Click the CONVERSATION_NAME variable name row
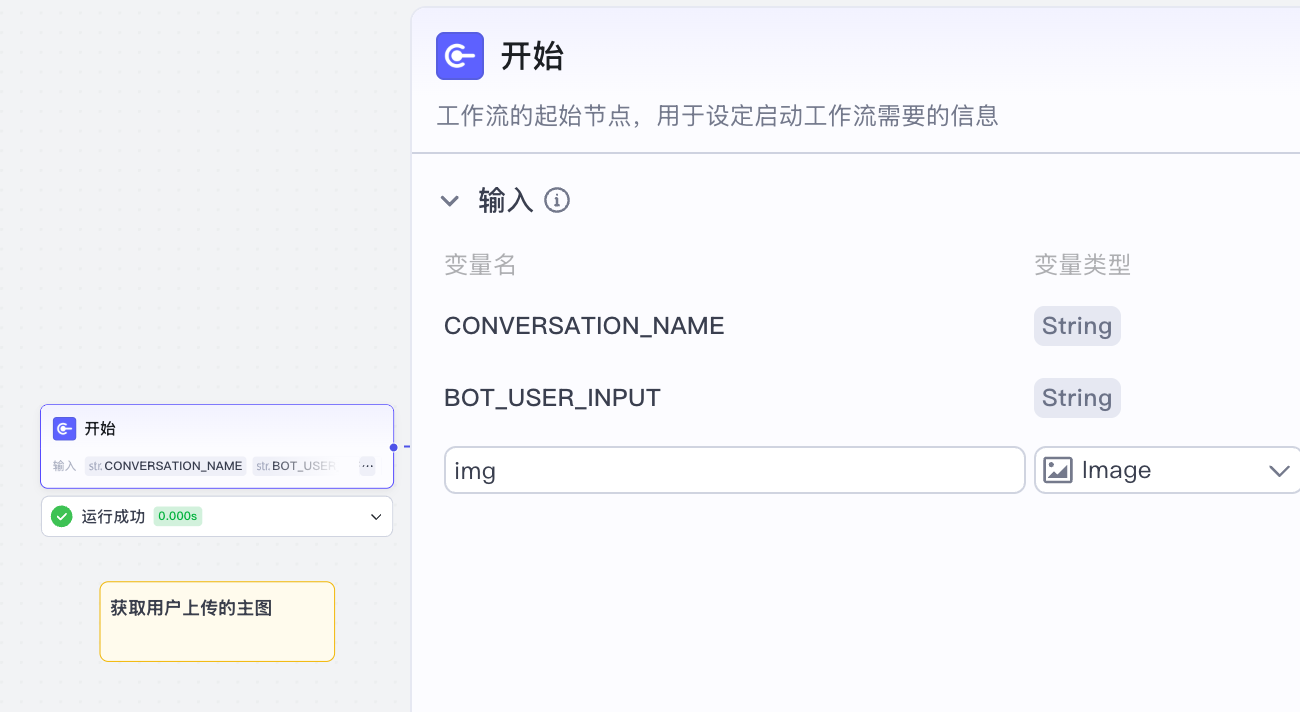This screenshot has width=1300, height=712. tap(584, 326)
